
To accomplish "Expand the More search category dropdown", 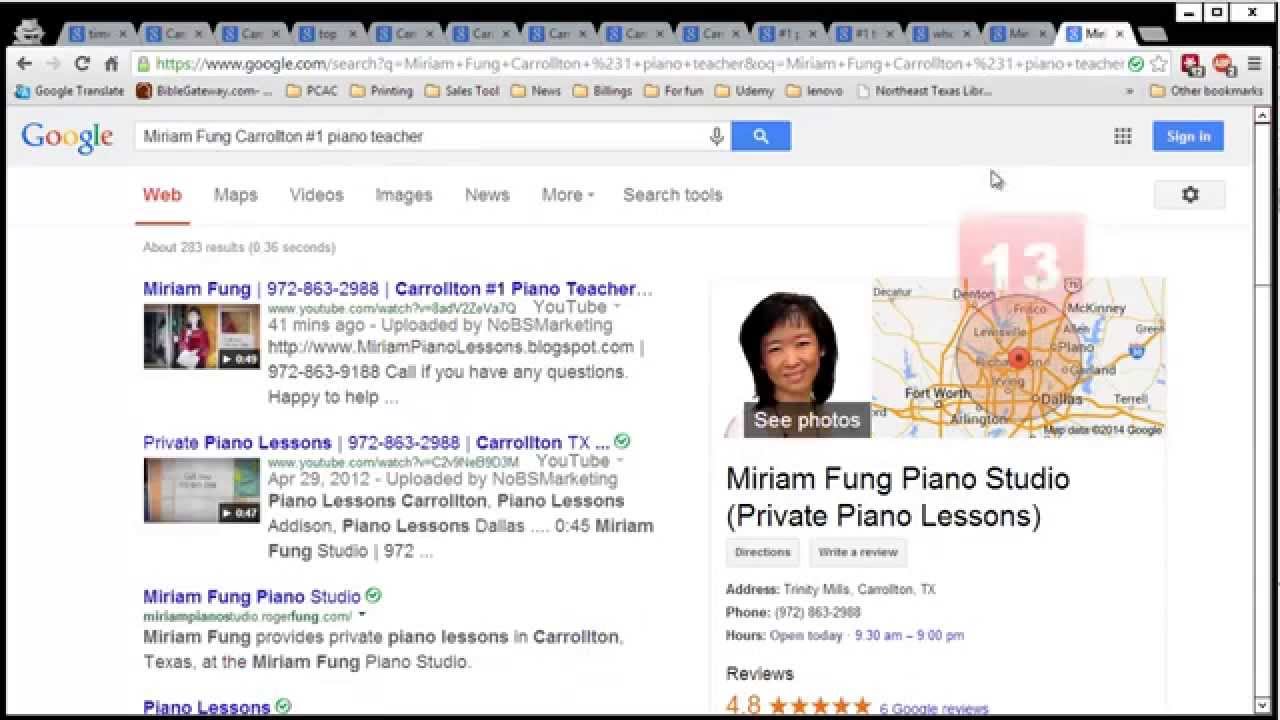I will pyautogui.click(x=568, y=195).
